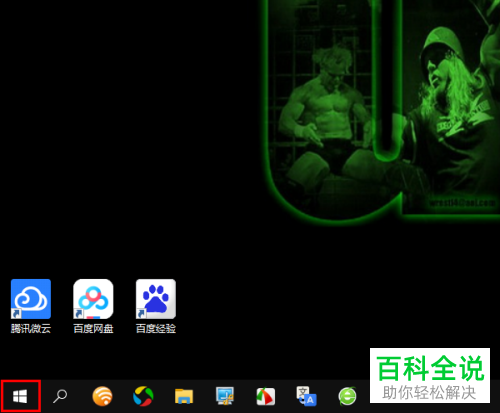The image size is (500, 413).
Task: Open File Explorer from the taskbar
Action: point(184,396)
